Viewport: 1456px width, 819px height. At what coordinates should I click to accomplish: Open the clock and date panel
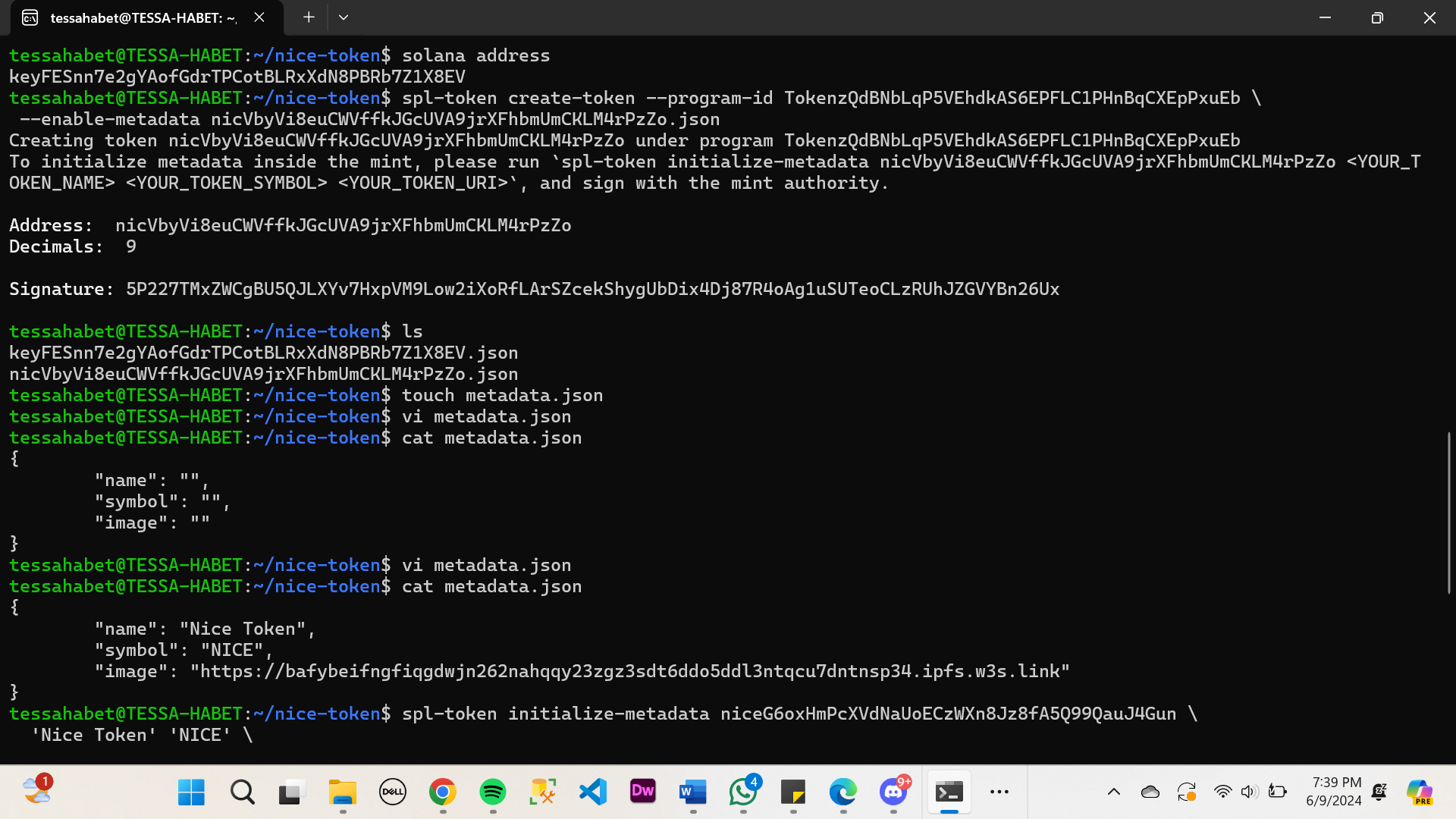pyautogui.click(x=1335, y=791)
